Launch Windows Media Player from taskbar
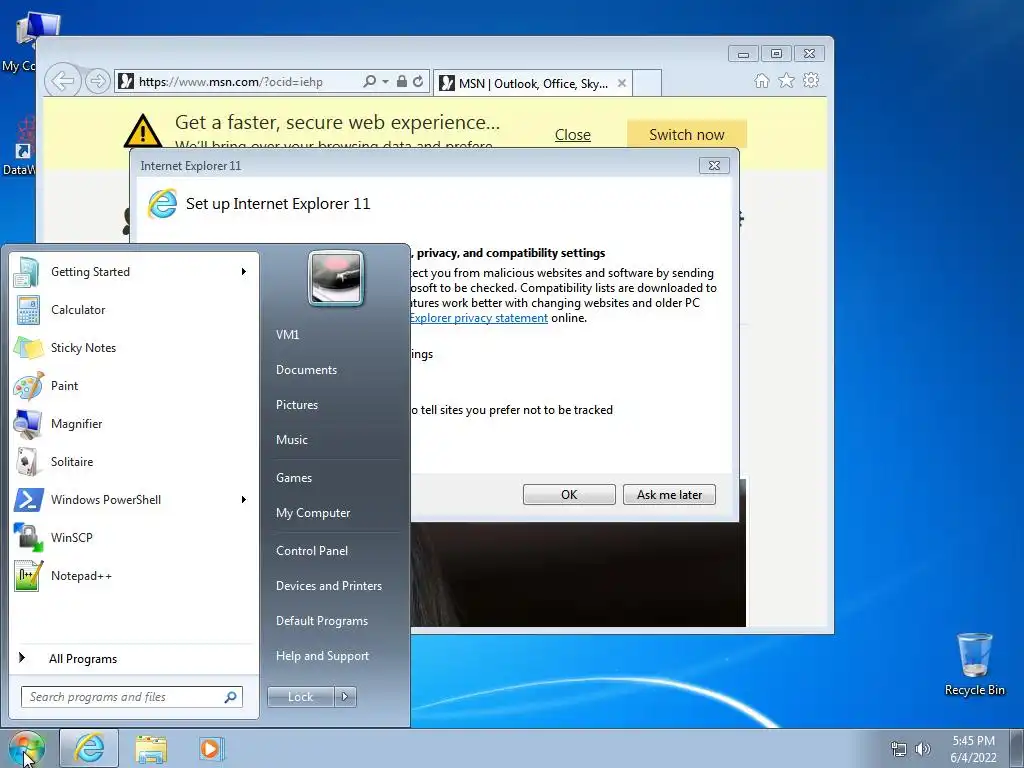This screenshot has height=768, width=1024. click(211, 748)
